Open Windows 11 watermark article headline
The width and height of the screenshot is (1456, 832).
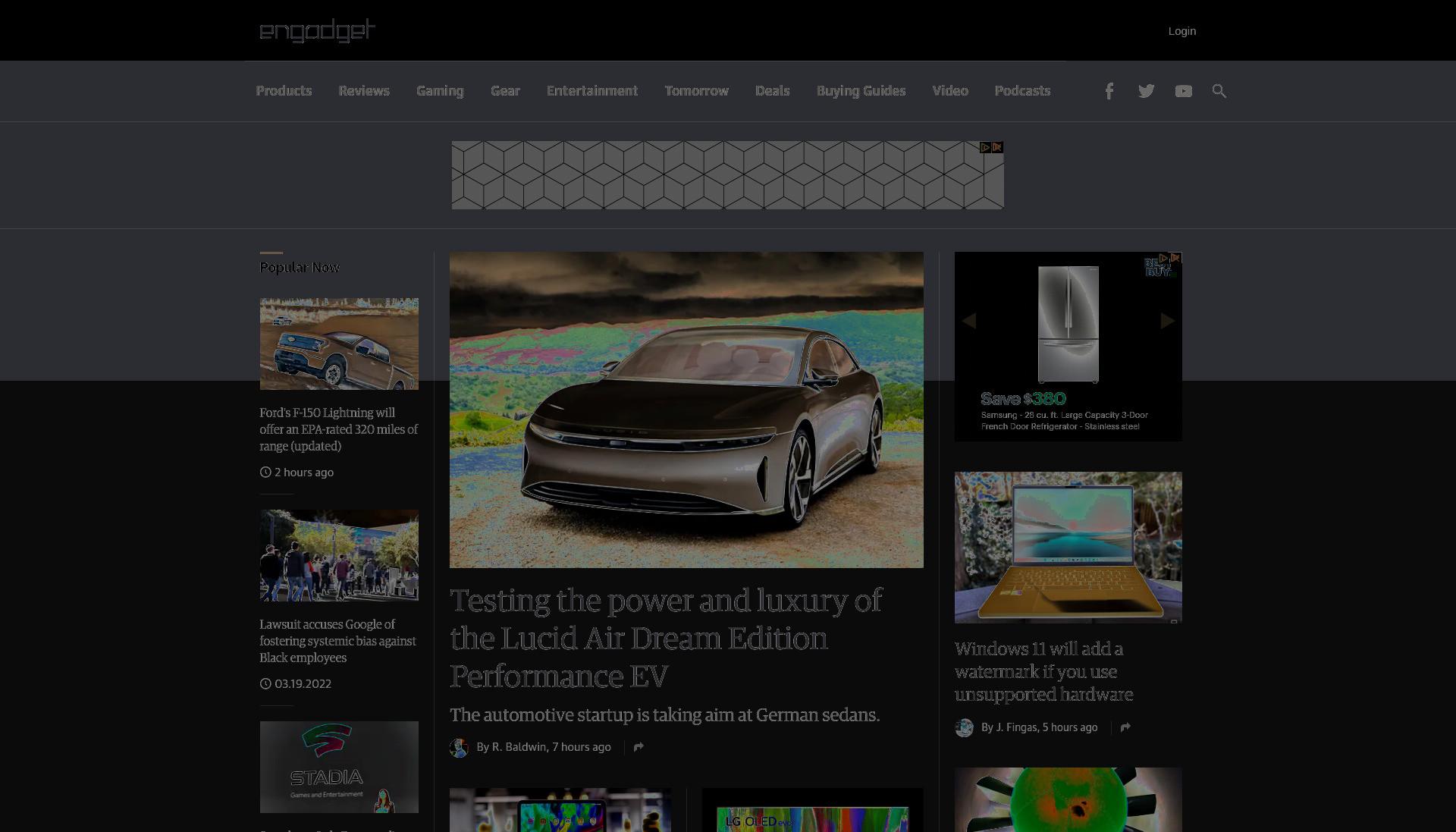click(x=1044, y=671)
